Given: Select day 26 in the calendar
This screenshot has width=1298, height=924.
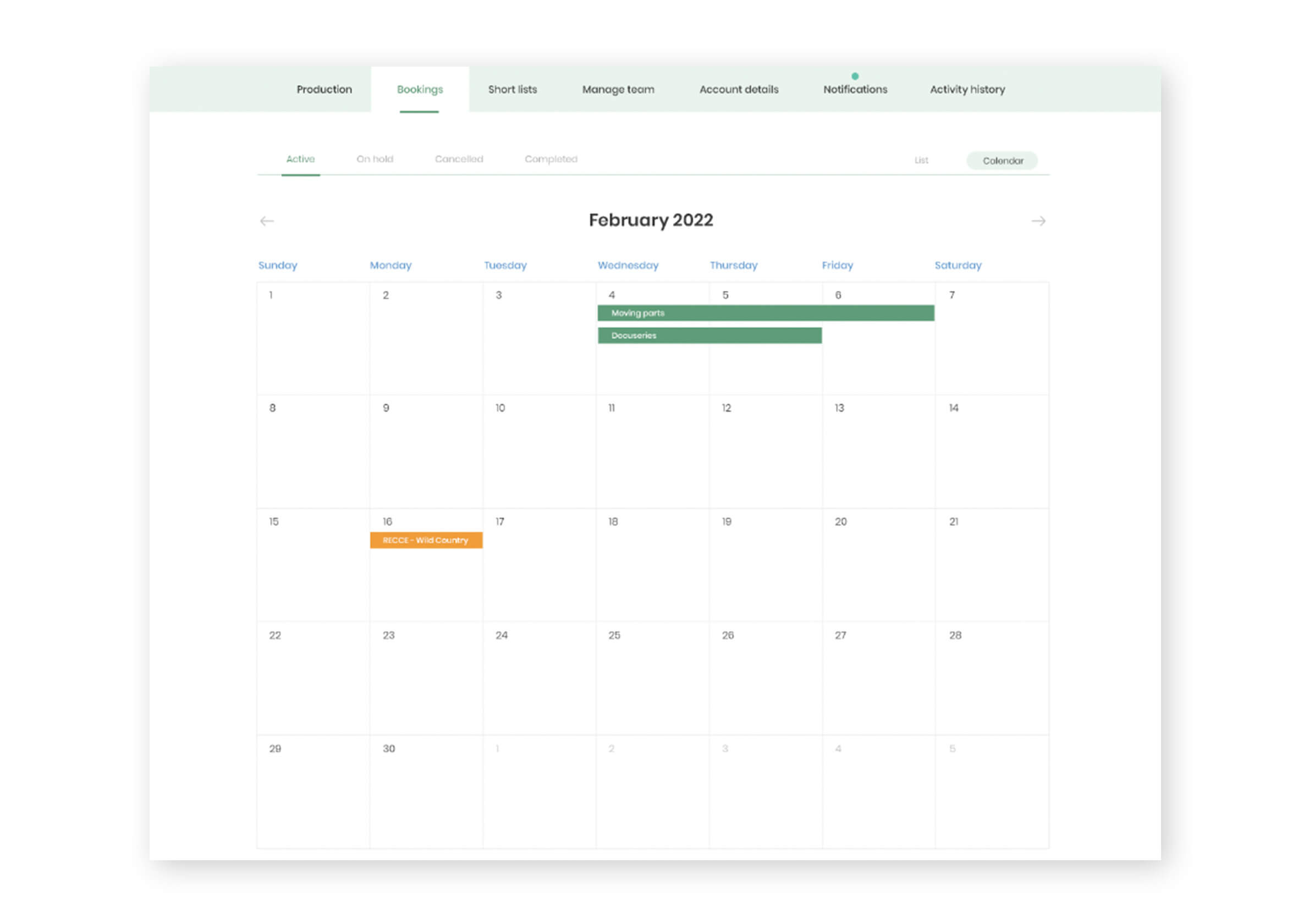Looking at the screenshot, I should (x=765, y=678).
